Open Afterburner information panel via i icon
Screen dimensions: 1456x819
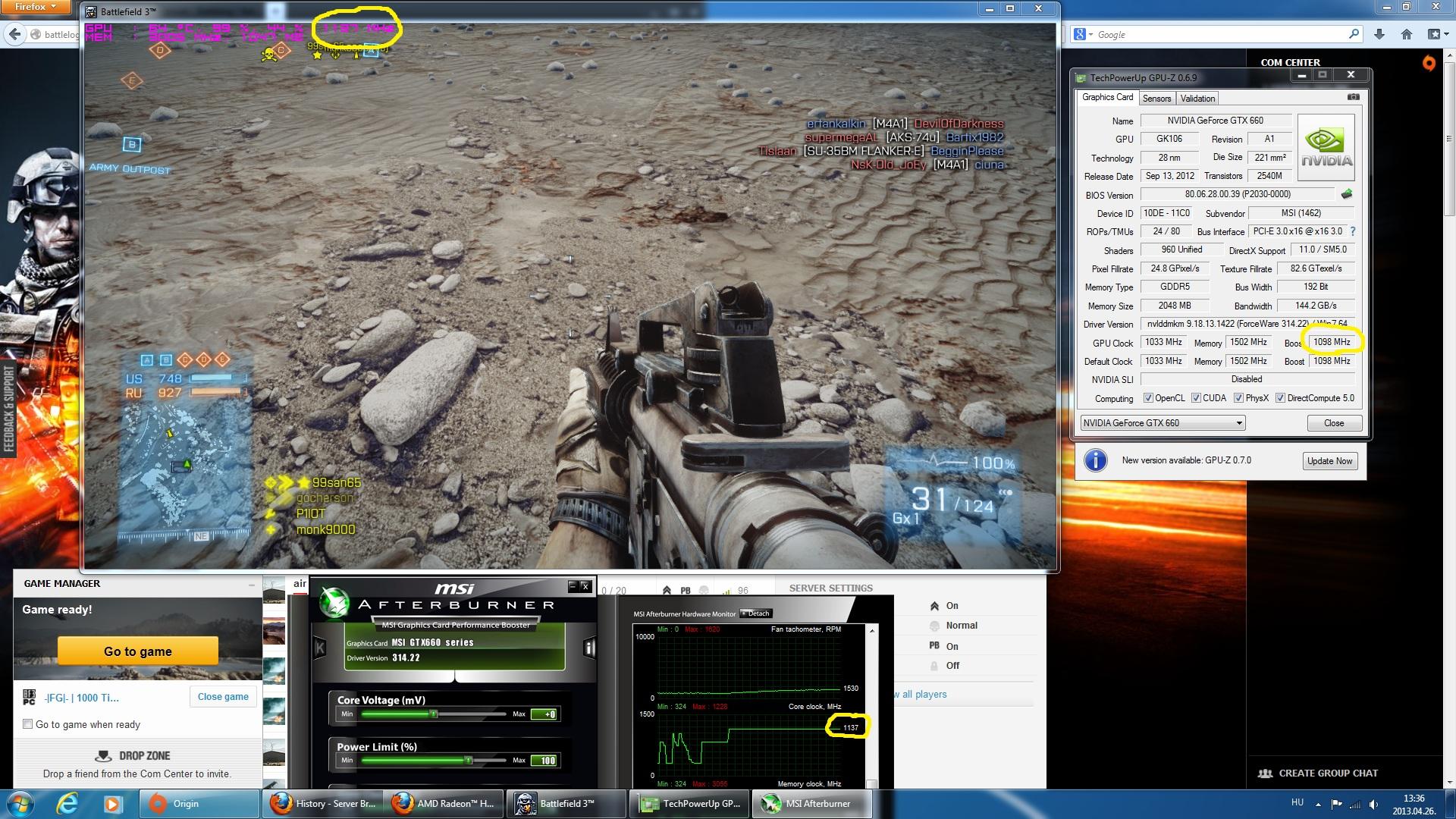[589, 648]
